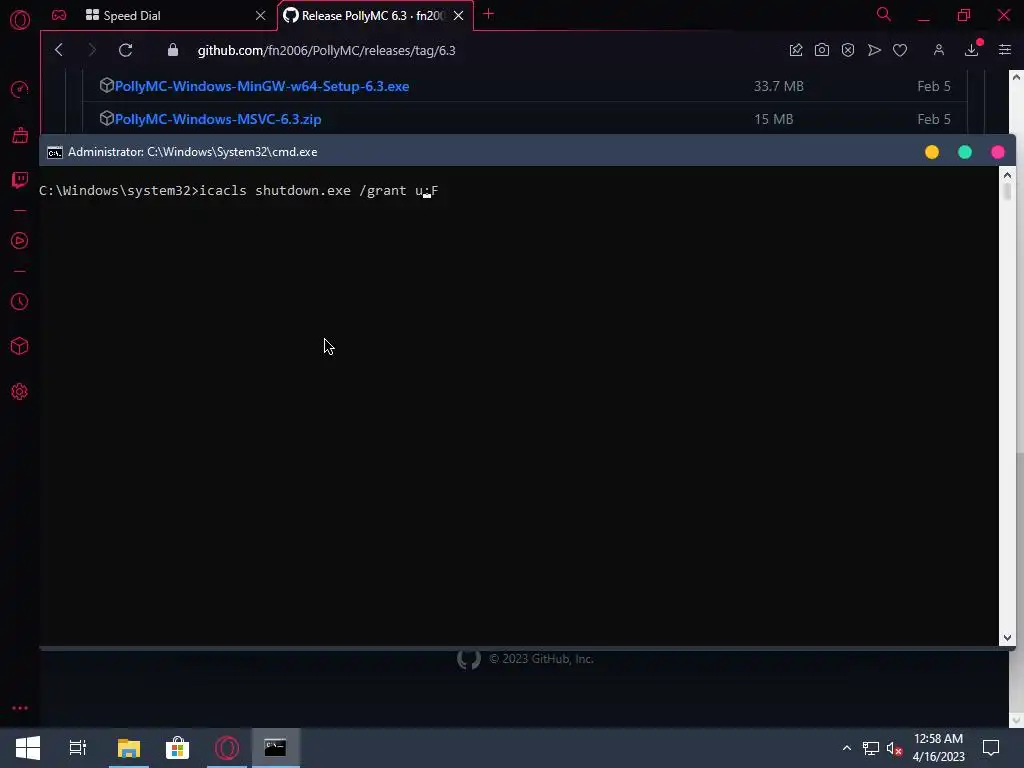Open the profile account icon
1024x768 pixels.
tap(938, 50)
